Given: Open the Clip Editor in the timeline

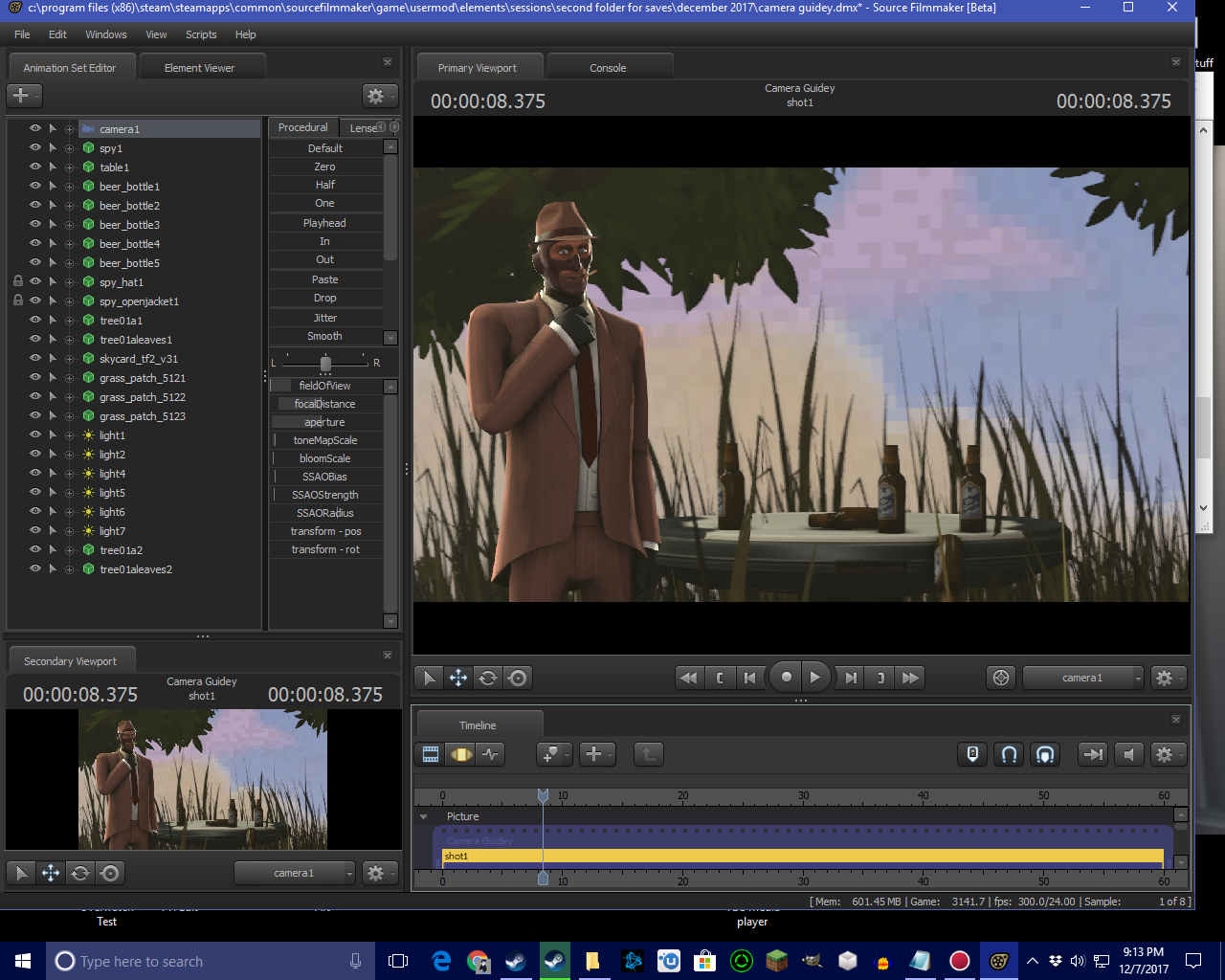Looking at the screenshot, I should [x=431, y=754].
